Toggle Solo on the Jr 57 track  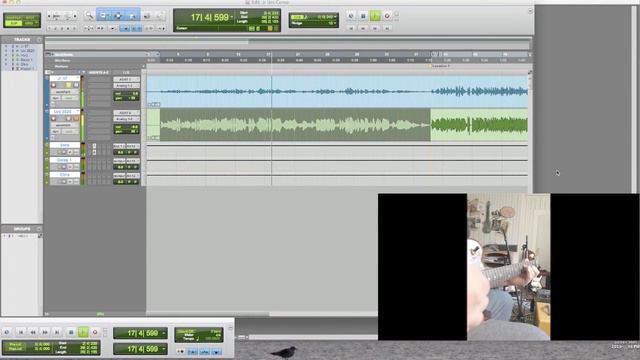68,85
